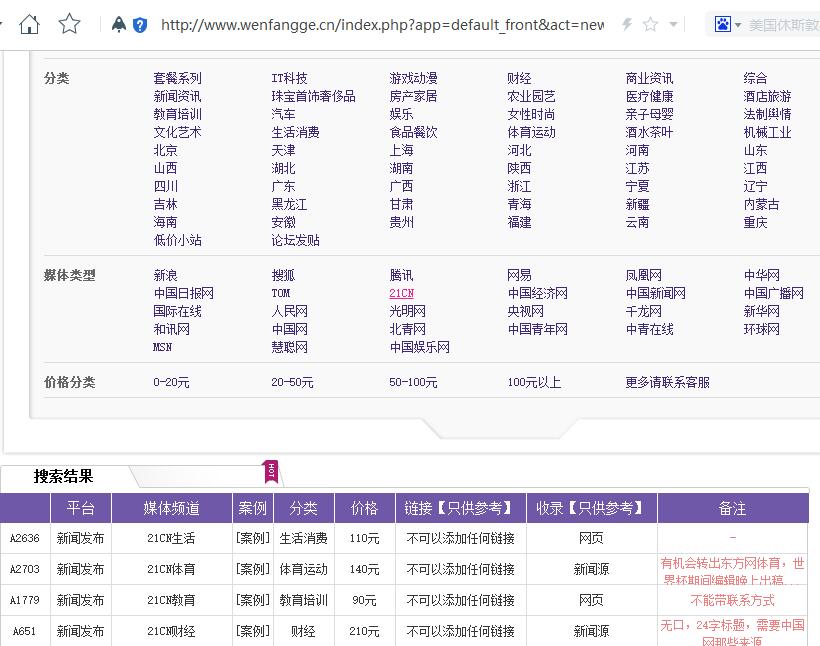Select the 医疗健康 category
The image size is (820, 646).
pyautogui.click(x=650, y=96)
